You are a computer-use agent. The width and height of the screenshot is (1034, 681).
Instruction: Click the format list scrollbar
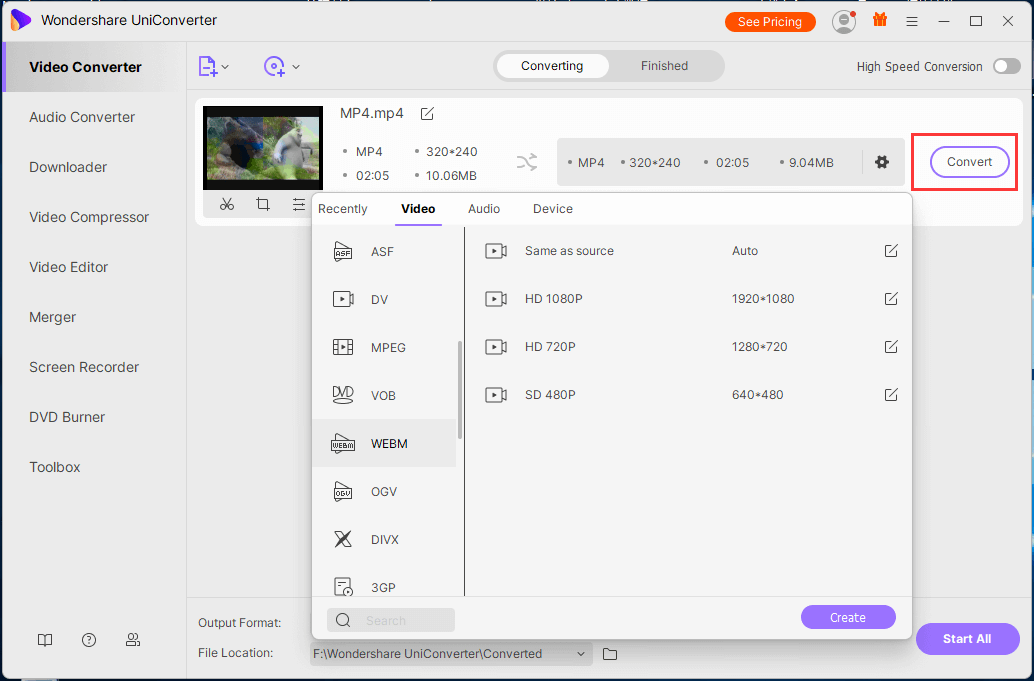point(460,389)
